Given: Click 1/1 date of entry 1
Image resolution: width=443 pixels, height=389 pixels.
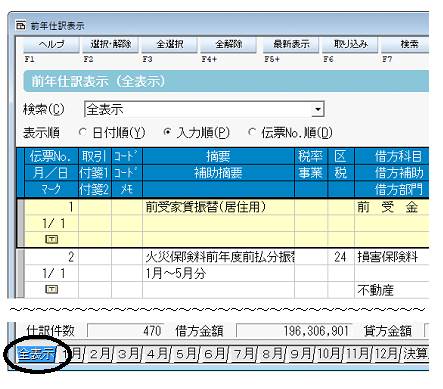Looking at the screenshot, I should point(51,223).
